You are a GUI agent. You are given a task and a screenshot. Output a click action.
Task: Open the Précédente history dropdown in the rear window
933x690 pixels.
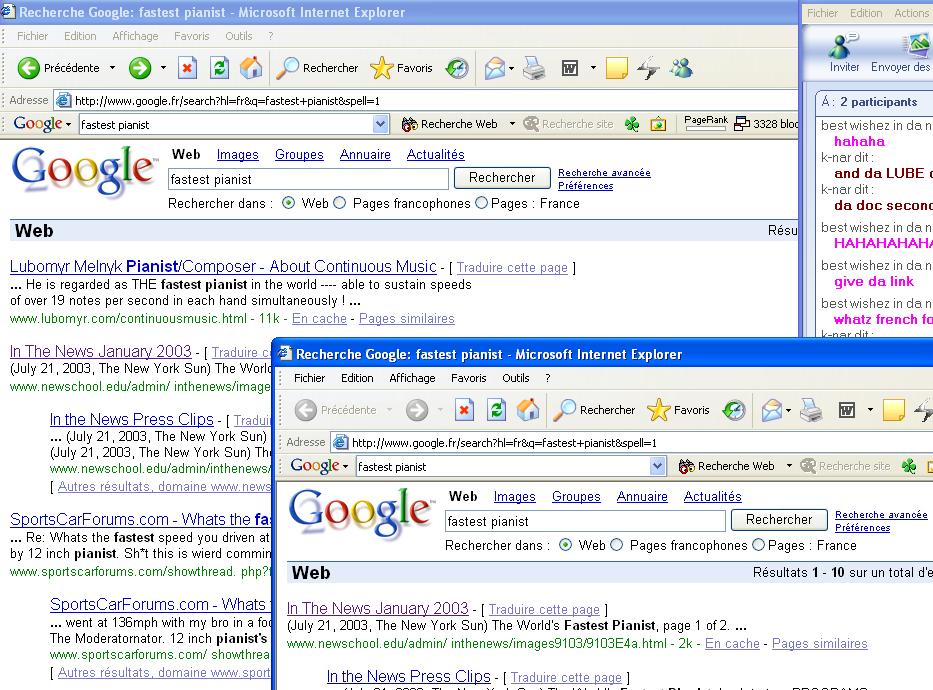coord(112,68)
